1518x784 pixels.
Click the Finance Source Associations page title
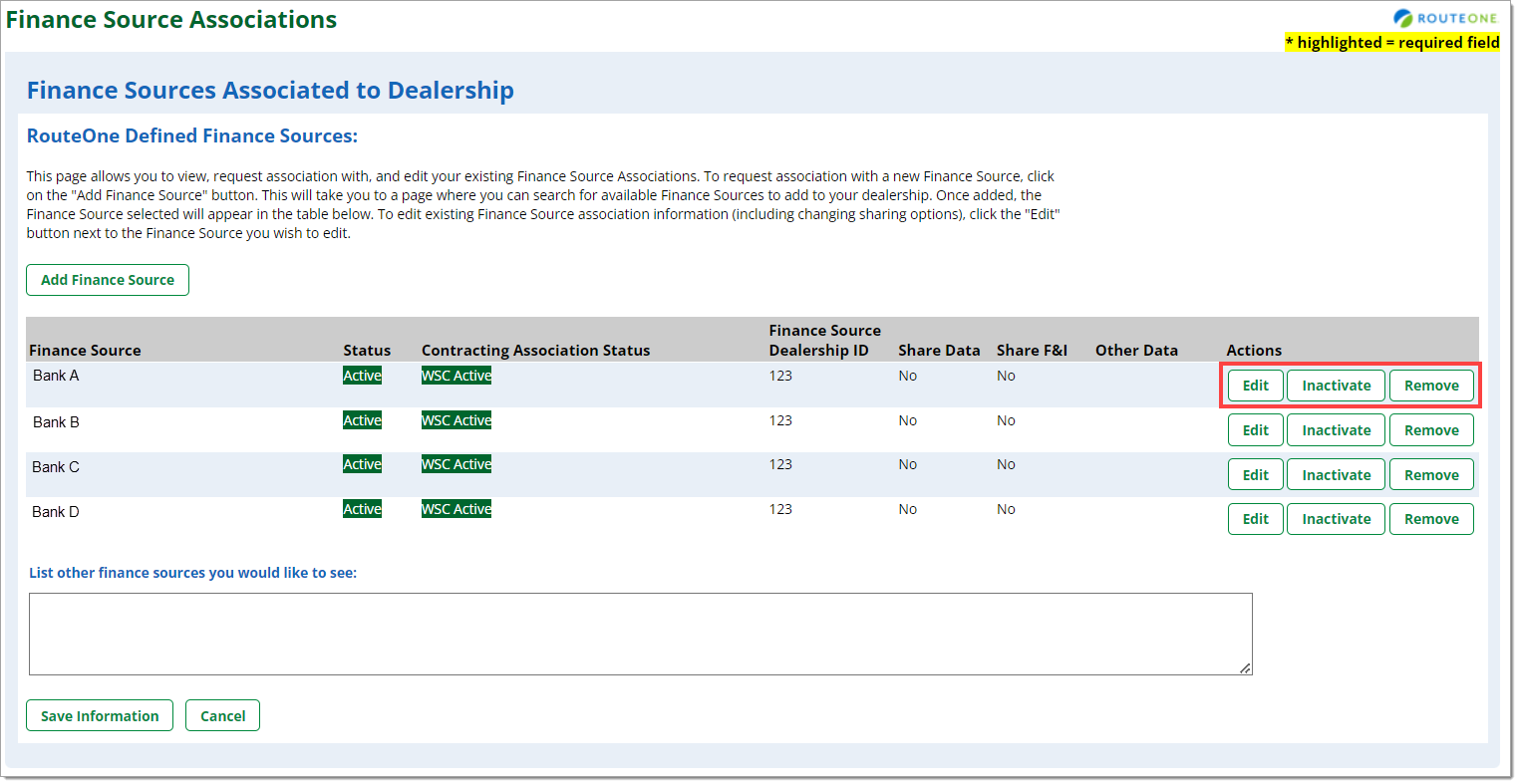[171, 20]
